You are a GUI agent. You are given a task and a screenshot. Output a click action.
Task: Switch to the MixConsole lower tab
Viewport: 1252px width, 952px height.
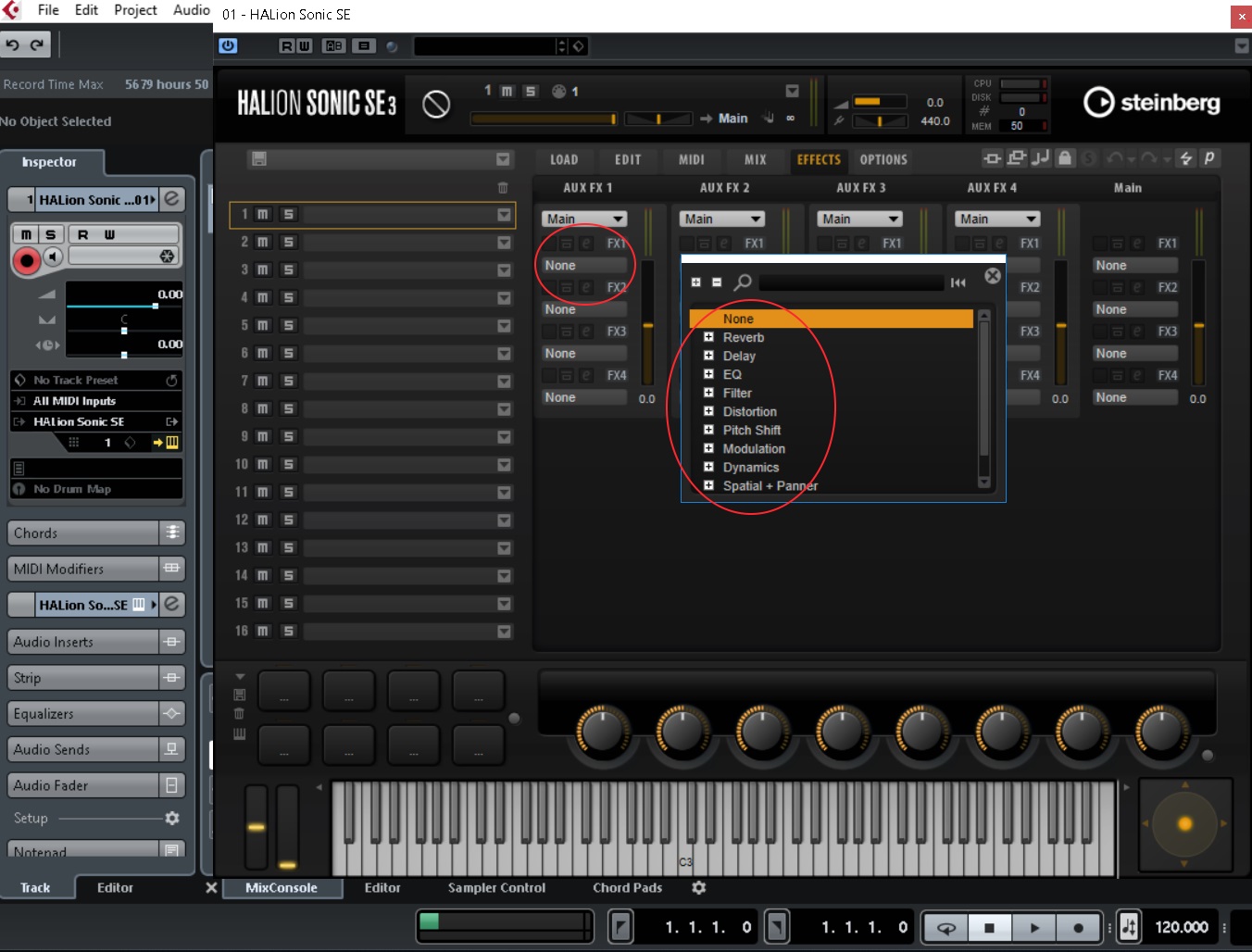coord(282,887)
